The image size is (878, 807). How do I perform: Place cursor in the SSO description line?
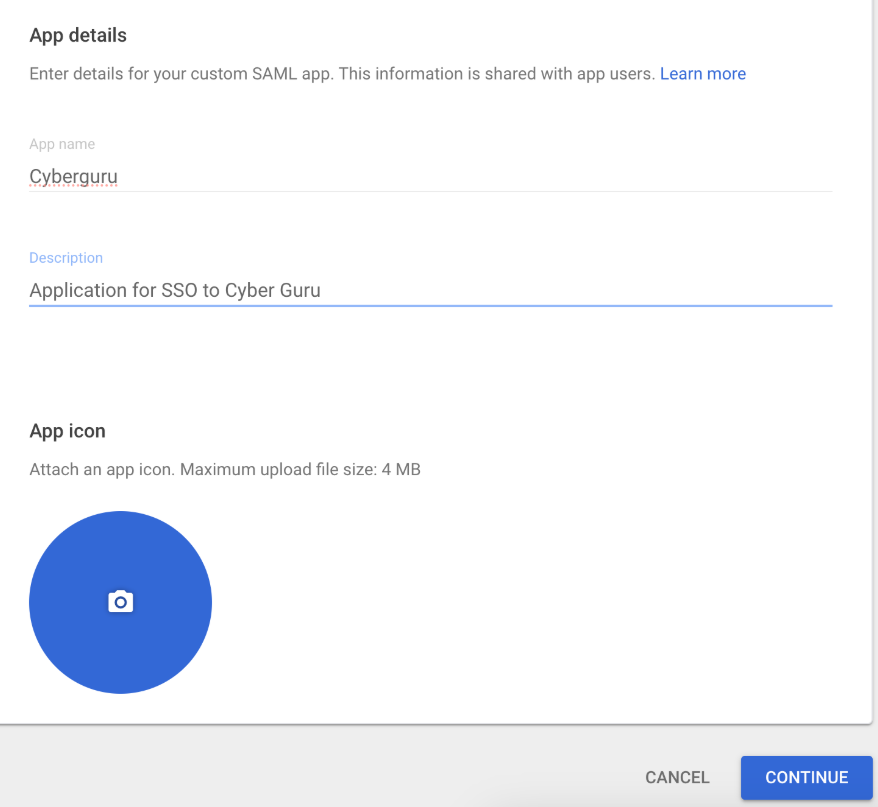tap(175, 290)
